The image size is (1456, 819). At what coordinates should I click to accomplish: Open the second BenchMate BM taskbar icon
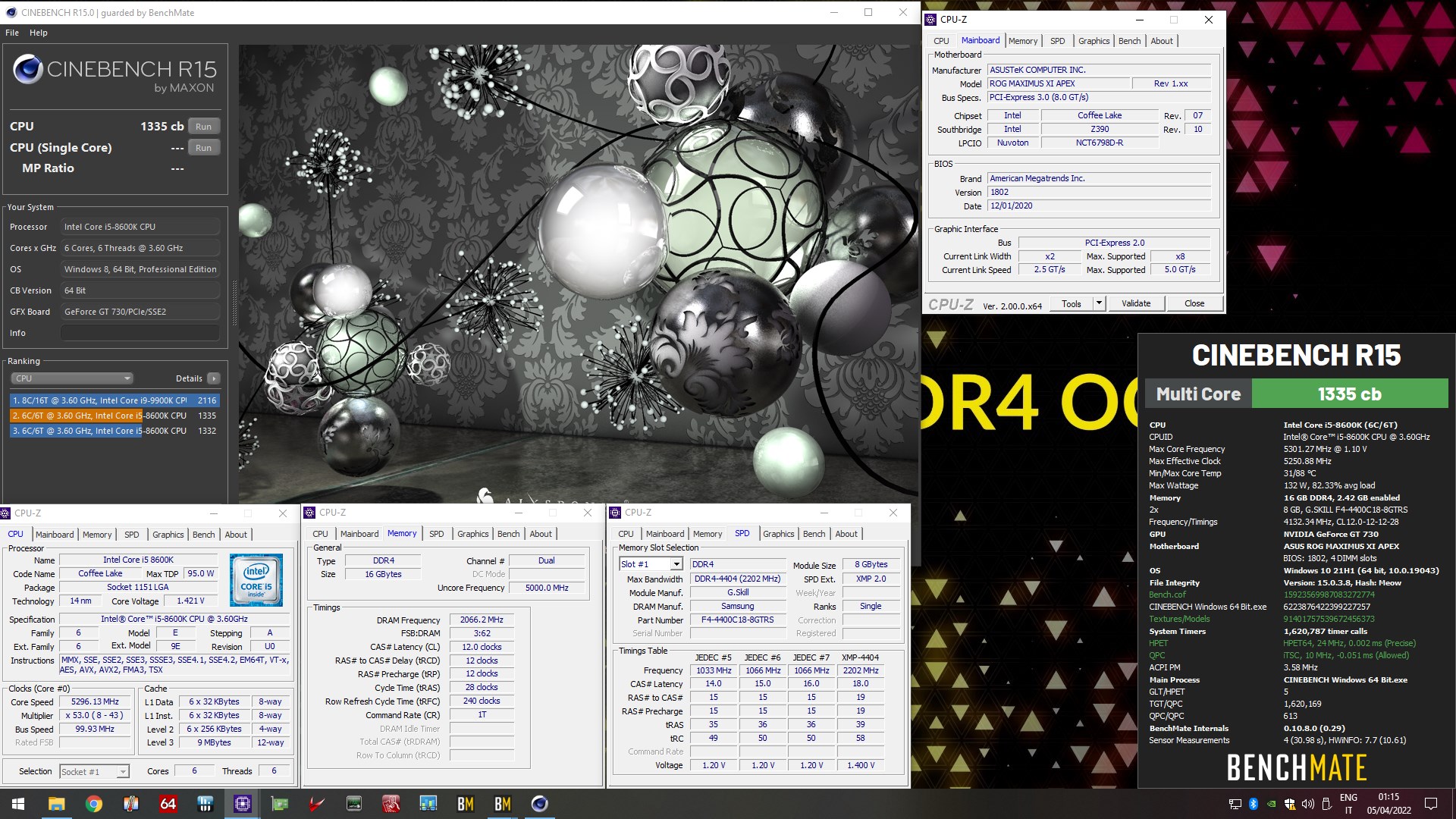pos(503,804)
